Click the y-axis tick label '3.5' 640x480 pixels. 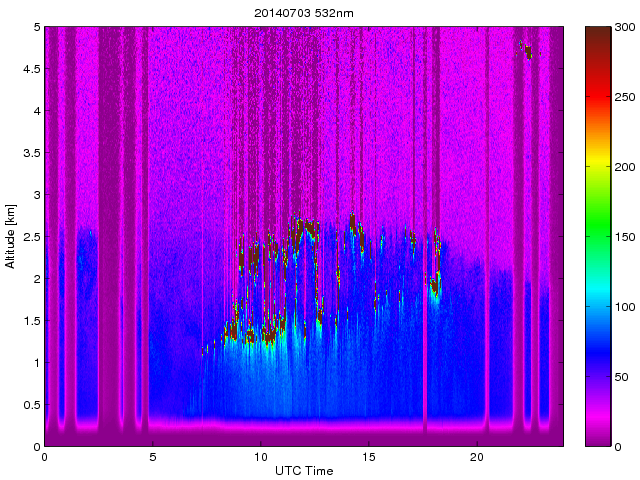coord(32,153)
